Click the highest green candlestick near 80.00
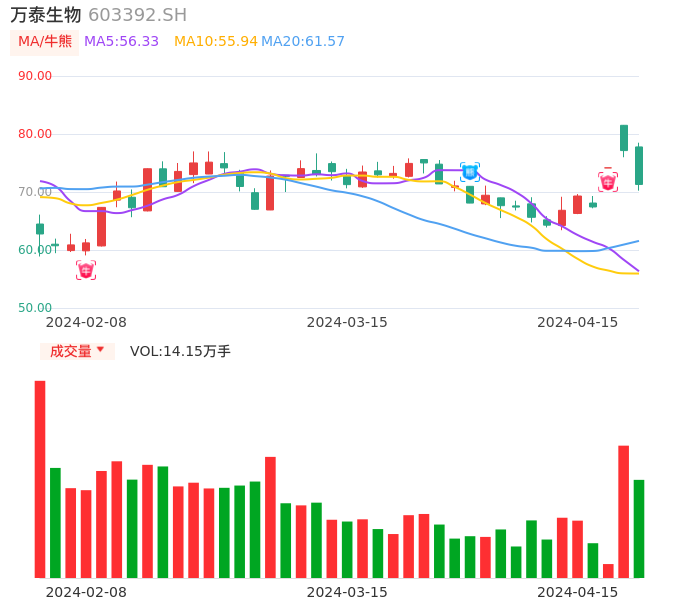686x606 pixels. 624,138
